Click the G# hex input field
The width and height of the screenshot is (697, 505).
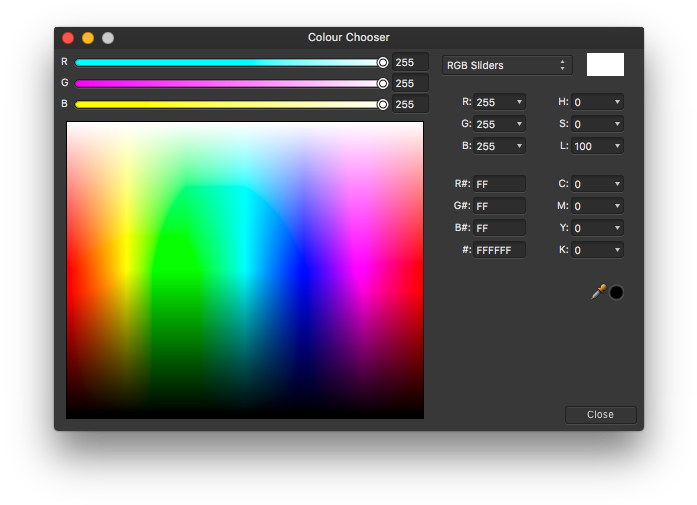pos(499,206)
